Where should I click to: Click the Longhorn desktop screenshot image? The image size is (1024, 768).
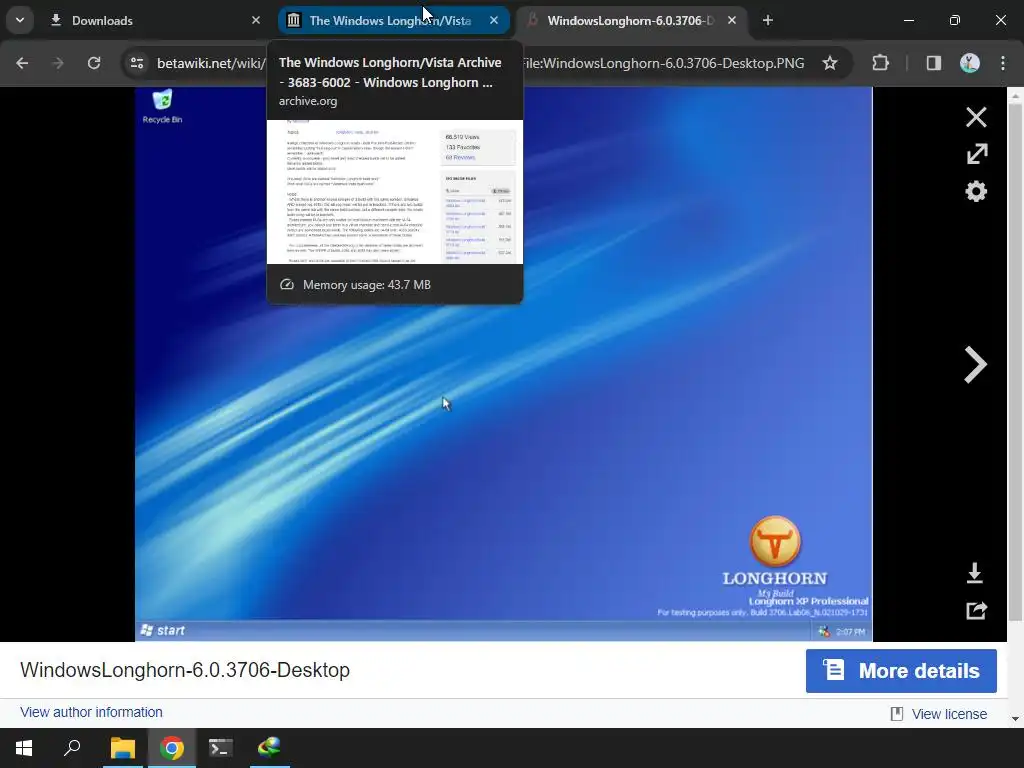504,364
